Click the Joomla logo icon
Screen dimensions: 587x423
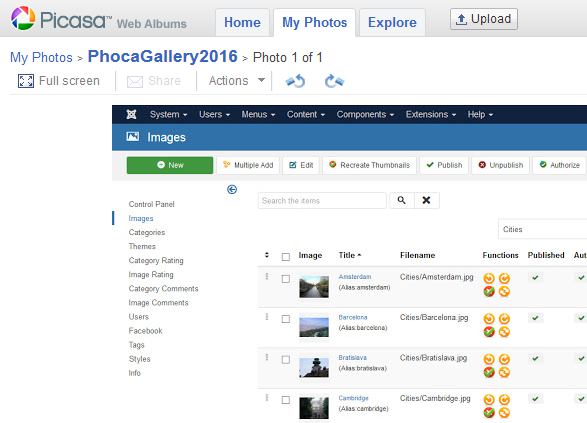[x=131, y=114]
